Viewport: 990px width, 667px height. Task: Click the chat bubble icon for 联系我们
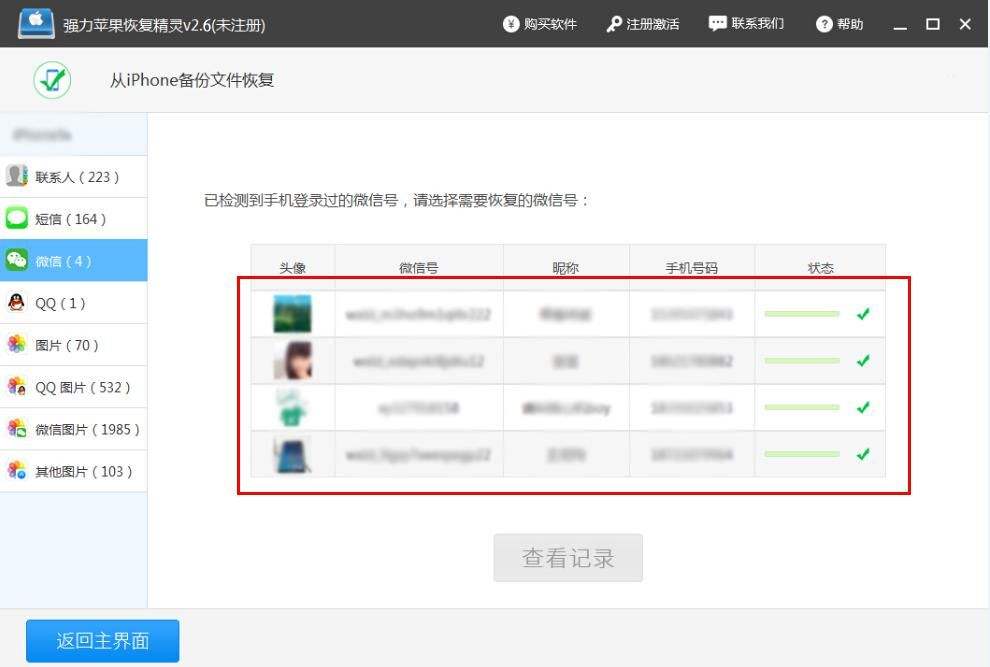coord(717,24)
